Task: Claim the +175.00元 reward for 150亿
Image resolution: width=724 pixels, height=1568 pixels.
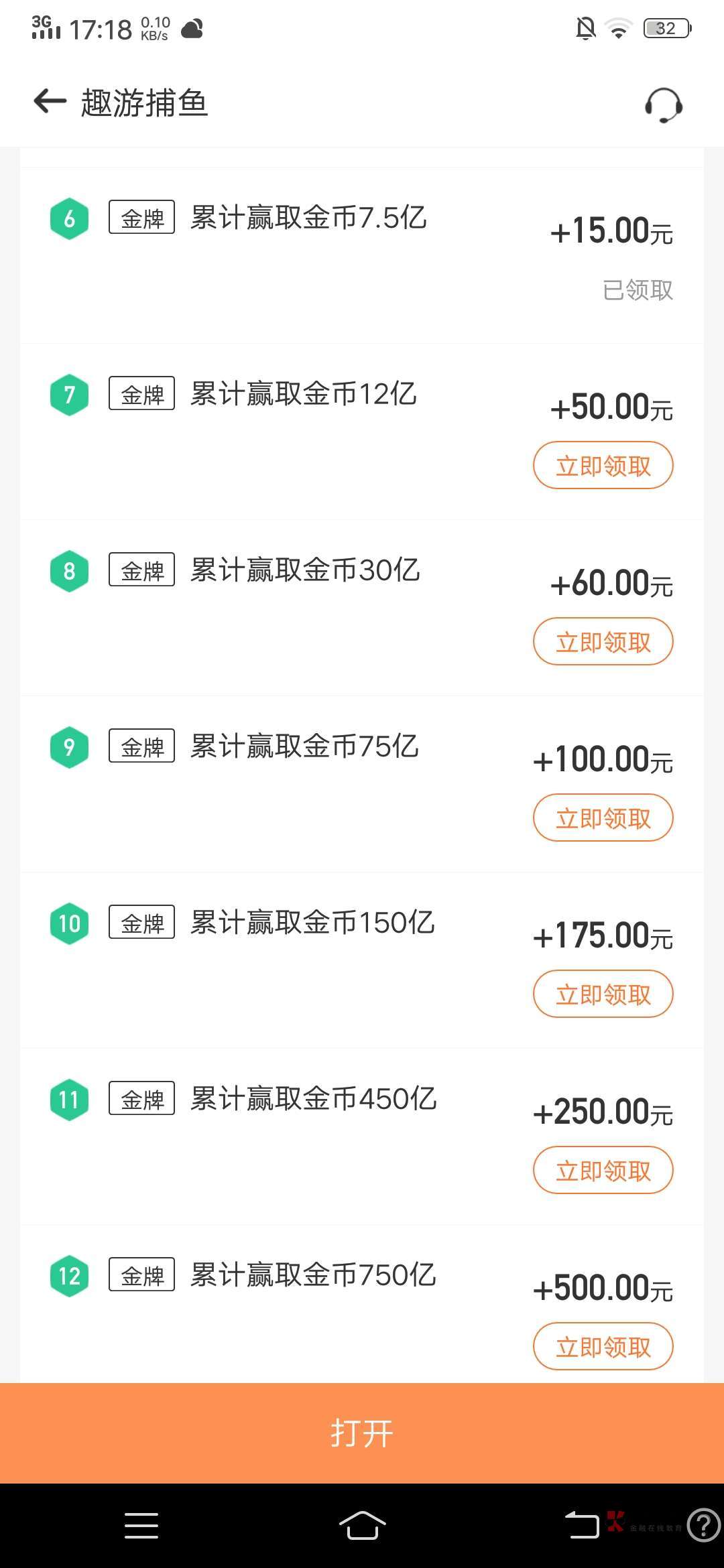Action: 603,994
